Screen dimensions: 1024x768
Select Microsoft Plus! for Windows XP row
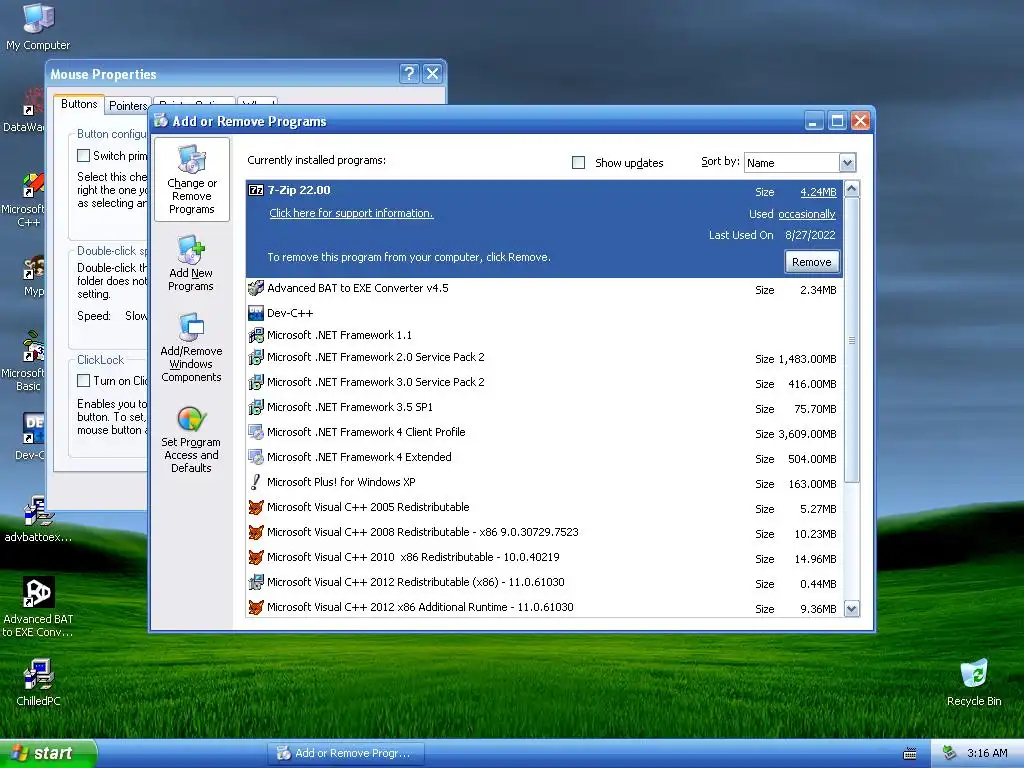(x=545, y=483)
